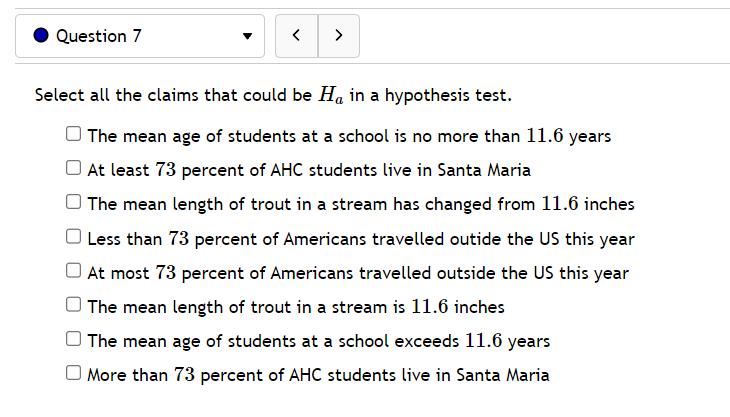Click the question prompt 'Select all the claims'
This screenshot has height=417, width=730.
(273, 95)
